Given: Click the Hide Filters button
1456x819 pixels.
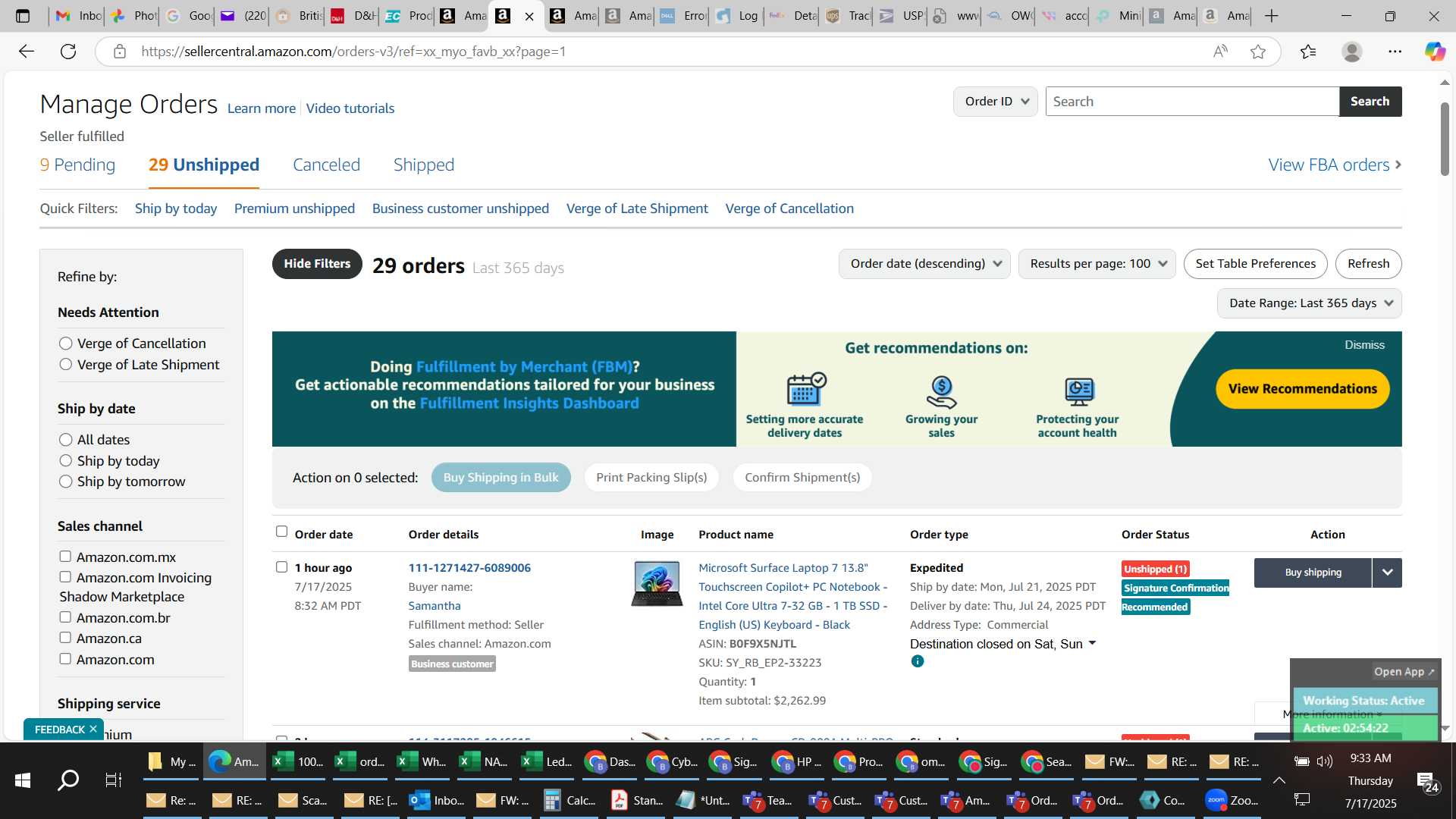Looking at the screenshot, I should tap(317, 264).
